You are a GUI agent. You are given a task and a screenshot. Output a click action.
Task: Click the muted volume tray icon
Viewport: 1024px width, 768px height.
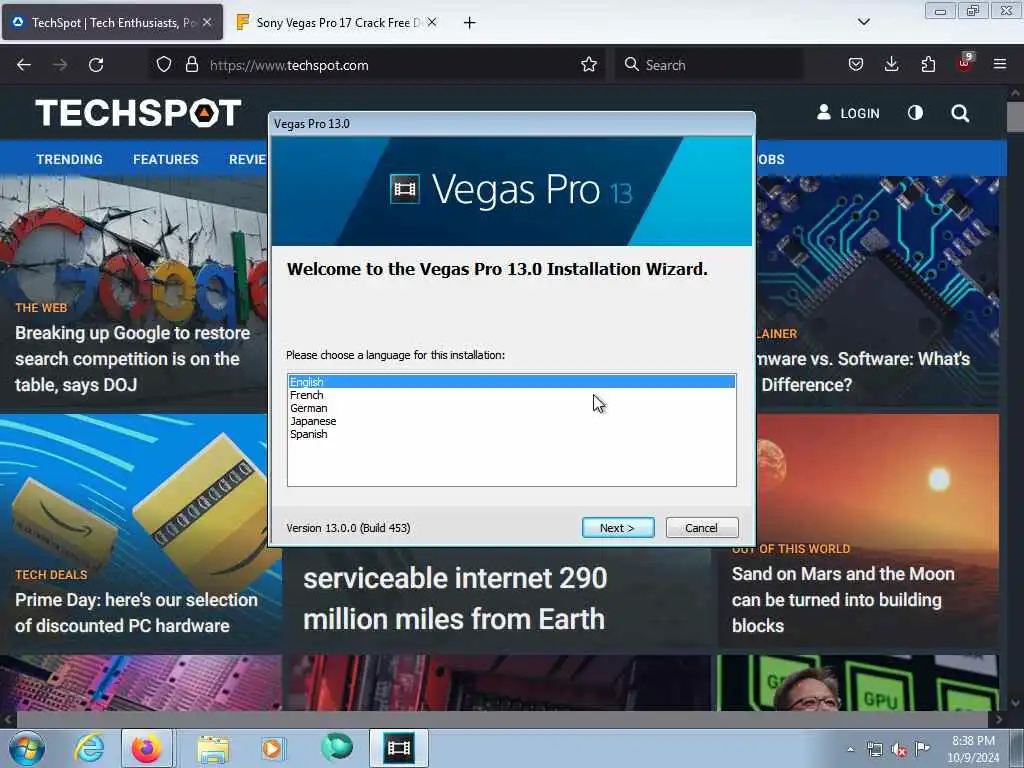tap(899, 749)
